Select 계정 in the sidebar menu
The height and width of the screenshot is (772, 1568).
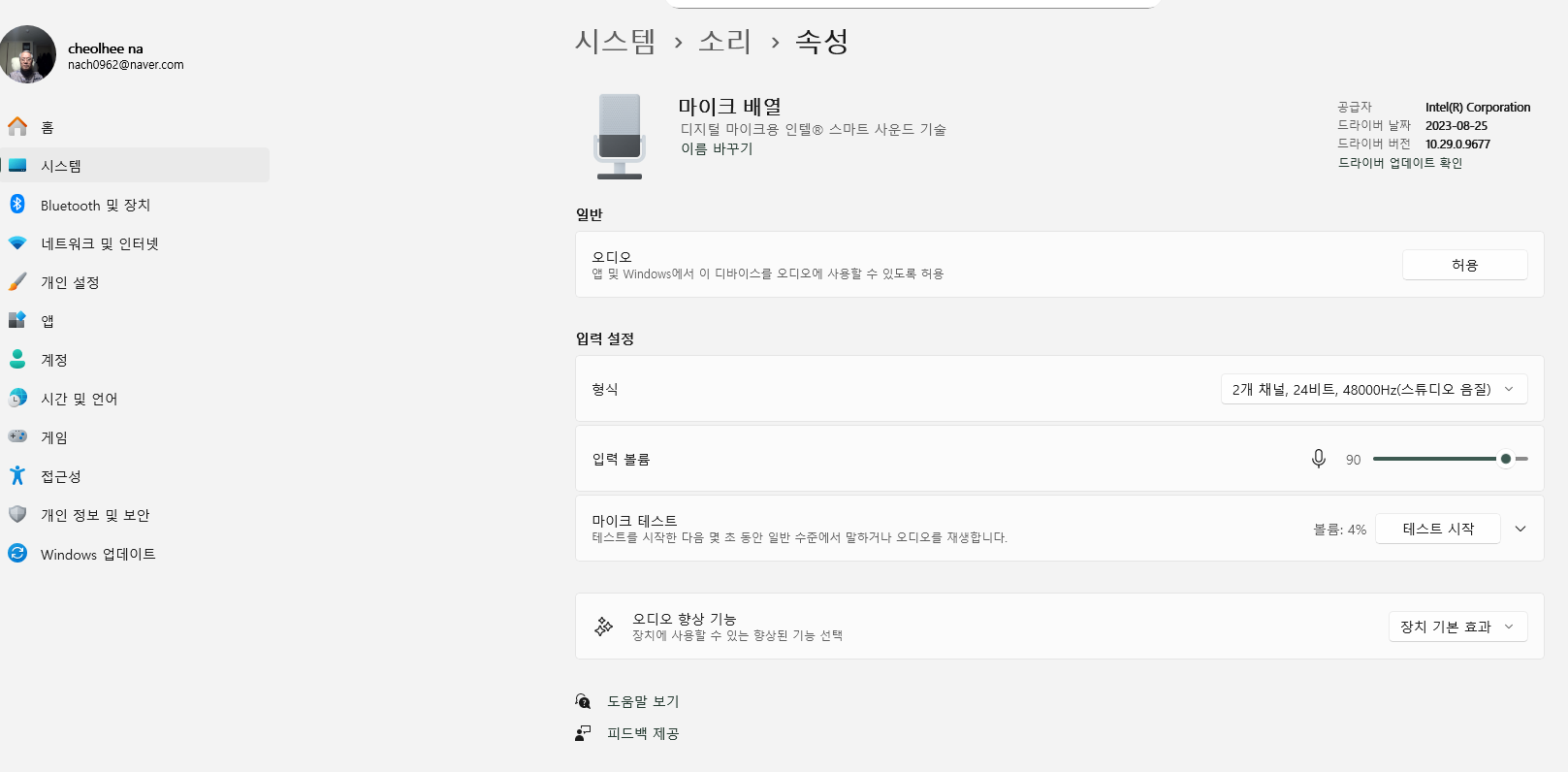click(x=54, y=360)
